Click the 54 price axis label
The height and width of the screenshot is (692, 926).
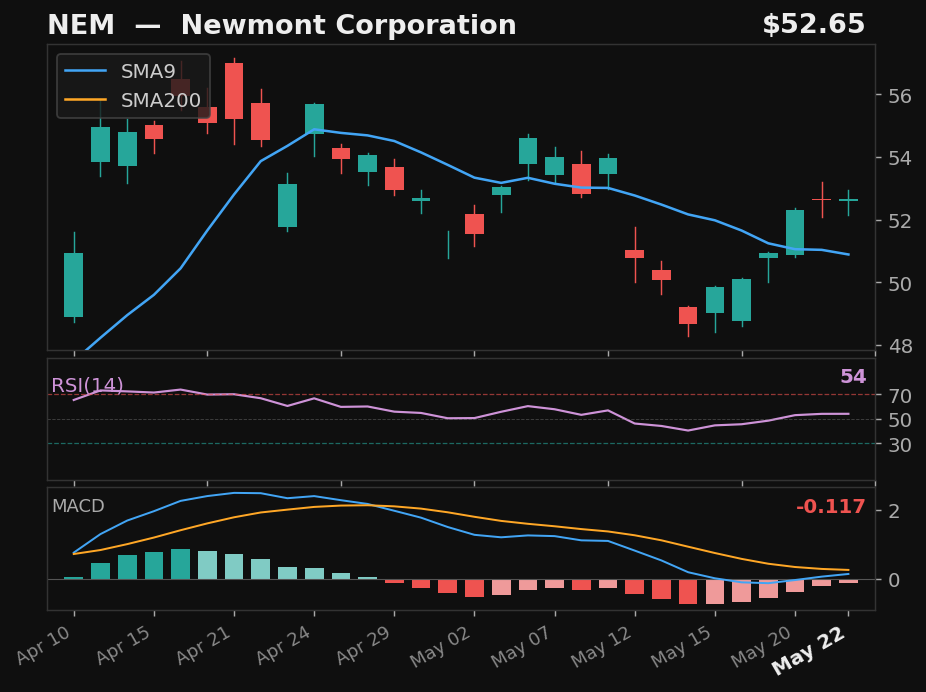click(899, 158)
